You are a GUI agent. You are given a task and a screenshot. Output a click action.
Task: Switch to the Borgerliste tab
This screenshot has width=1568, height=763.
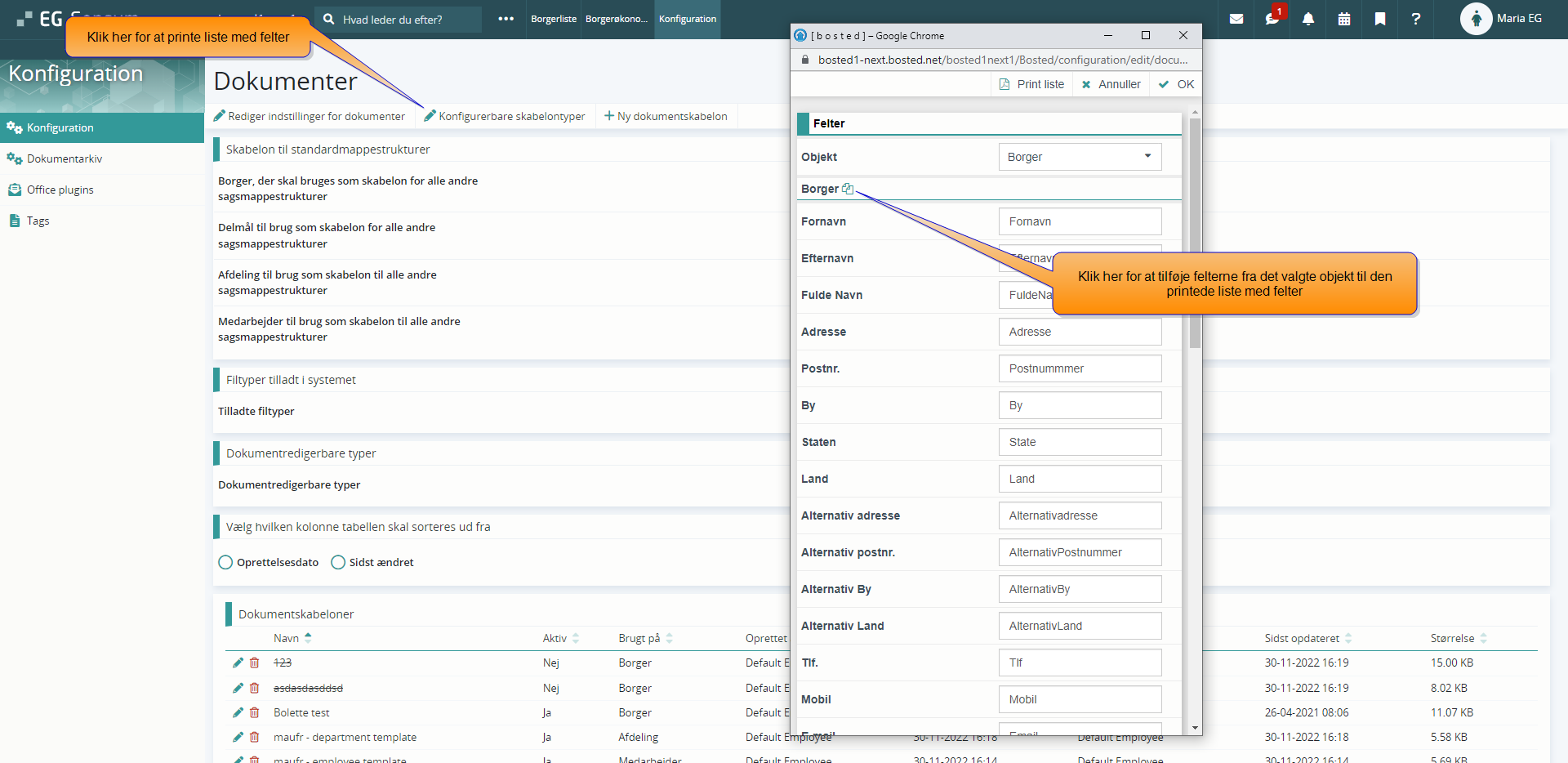pos(554,19)
